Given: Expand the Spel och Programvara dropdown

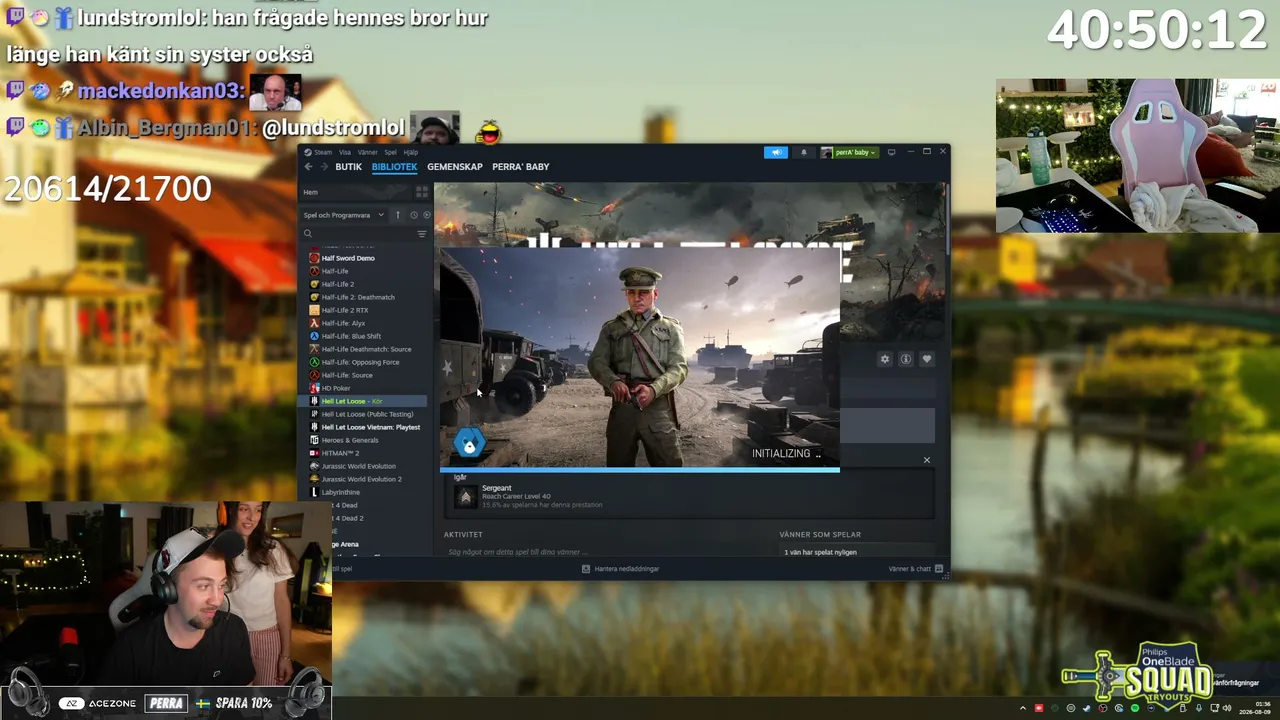Looking at the screenshot, I should [345, 215].
